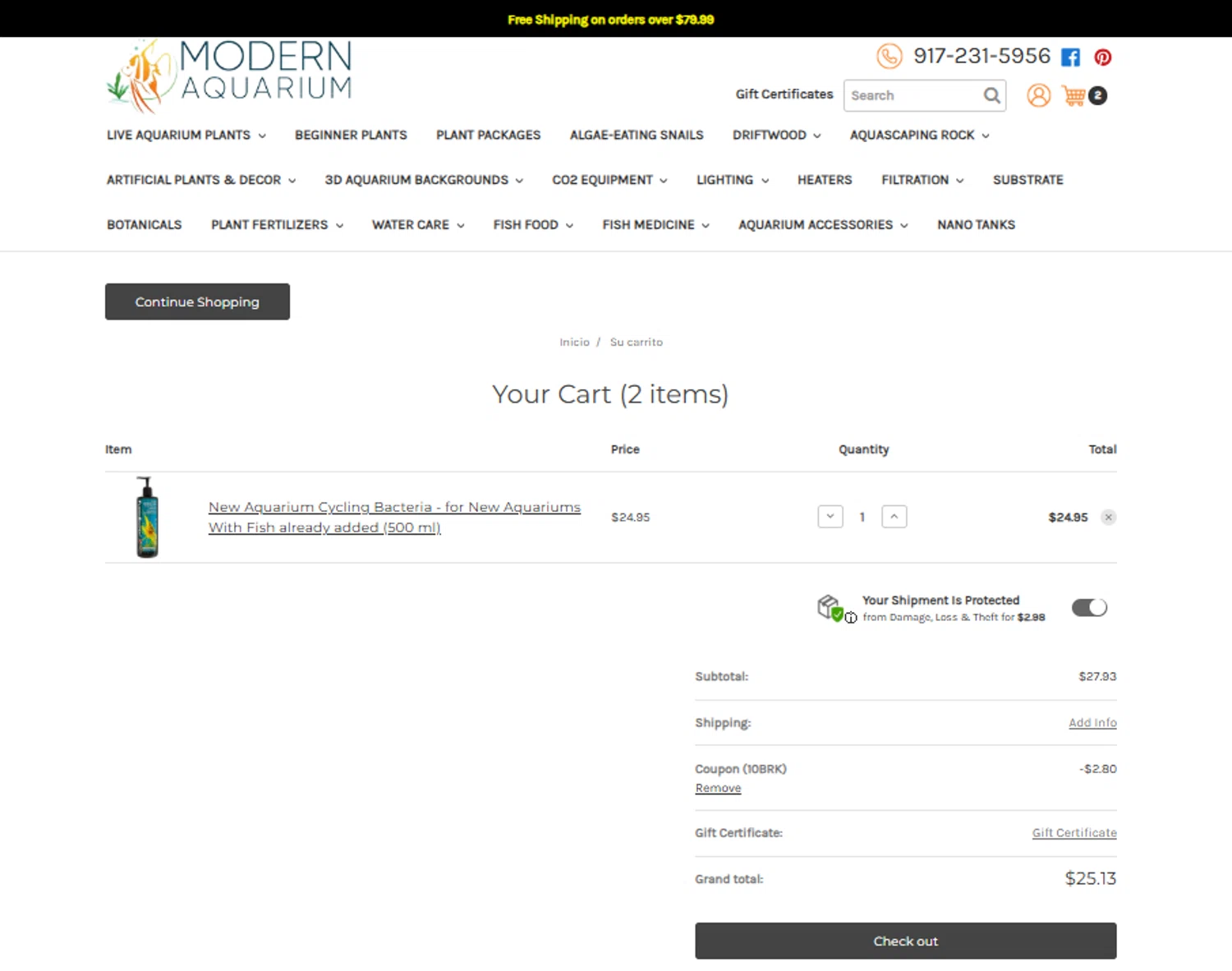The height and width of the screenshot is (971, 1232).
Task: Click the orange phone icon
Action: (x=889, y=56)
